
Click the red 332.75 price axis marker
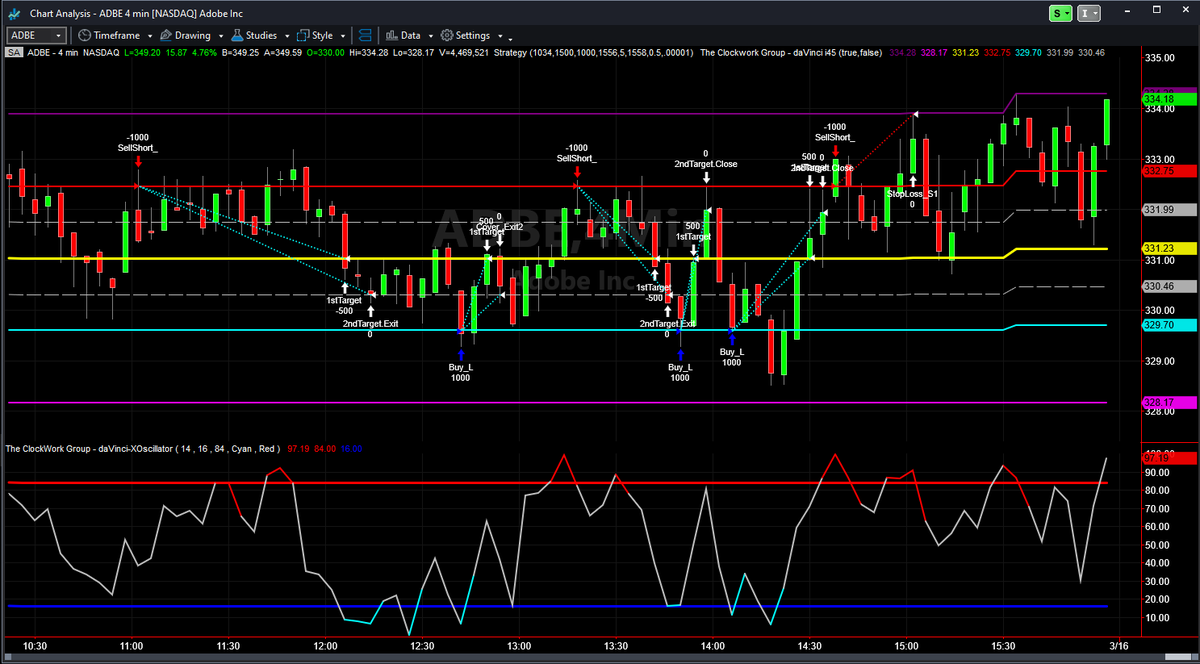1167,171
